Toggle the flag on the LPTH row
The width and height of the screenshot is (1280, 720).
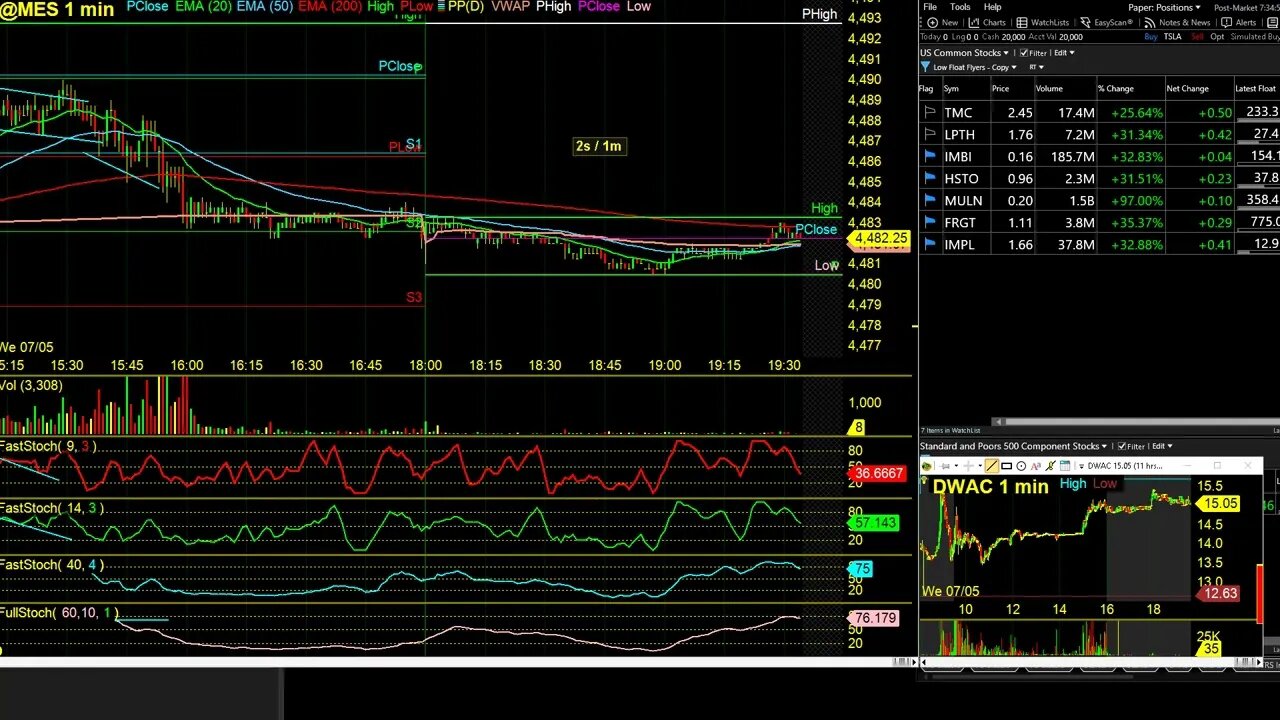[x=930, y=135]
